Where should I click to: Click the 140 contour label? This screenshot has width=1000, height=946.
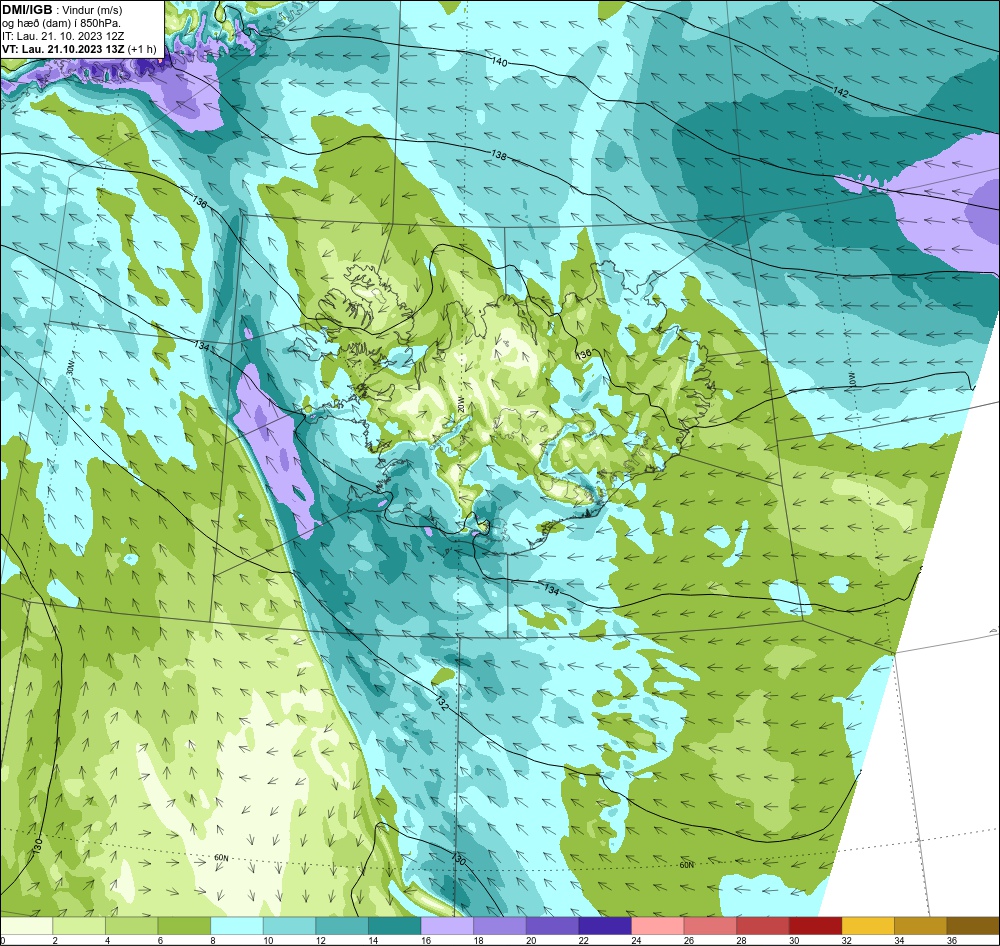pyautogui.click(x=499, y=62)
